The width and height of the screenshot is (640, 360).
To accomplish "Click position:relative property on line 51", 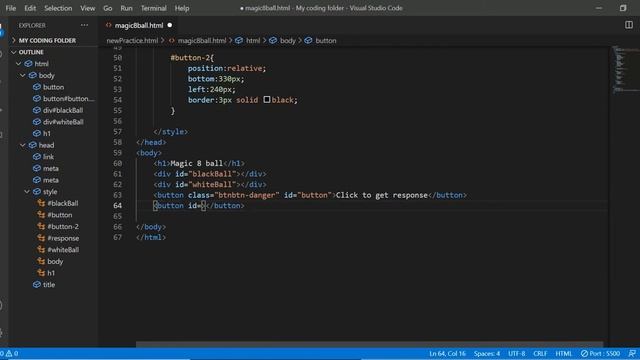I will click(227, 68).
